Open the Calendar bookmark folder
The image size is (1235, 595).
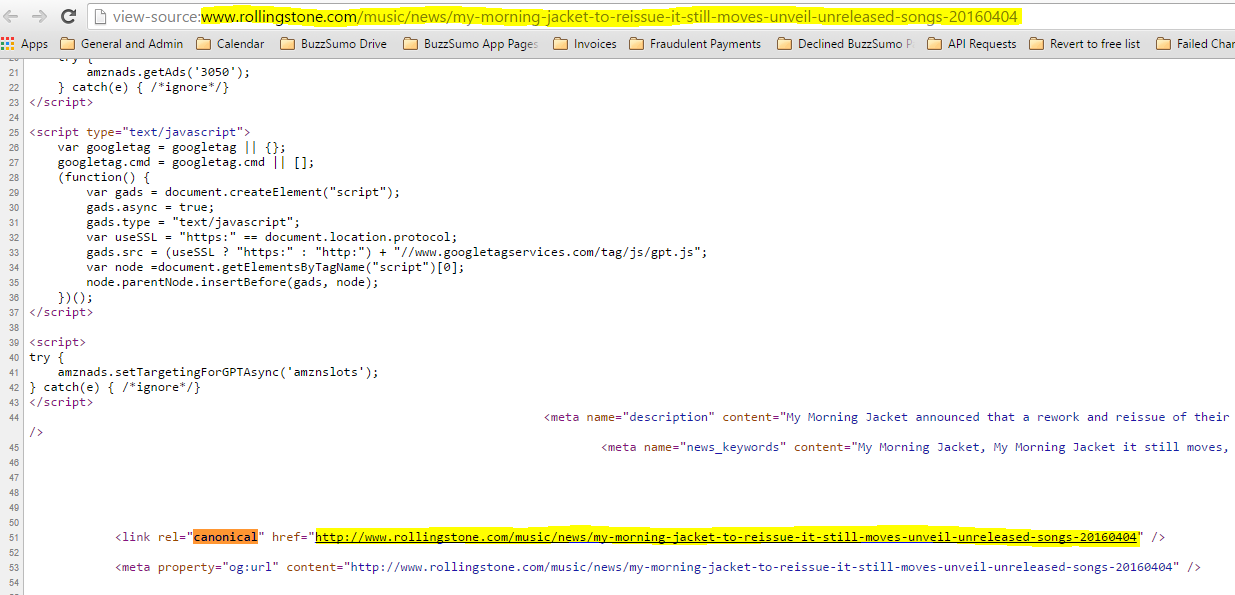click(x=231, y=44)
